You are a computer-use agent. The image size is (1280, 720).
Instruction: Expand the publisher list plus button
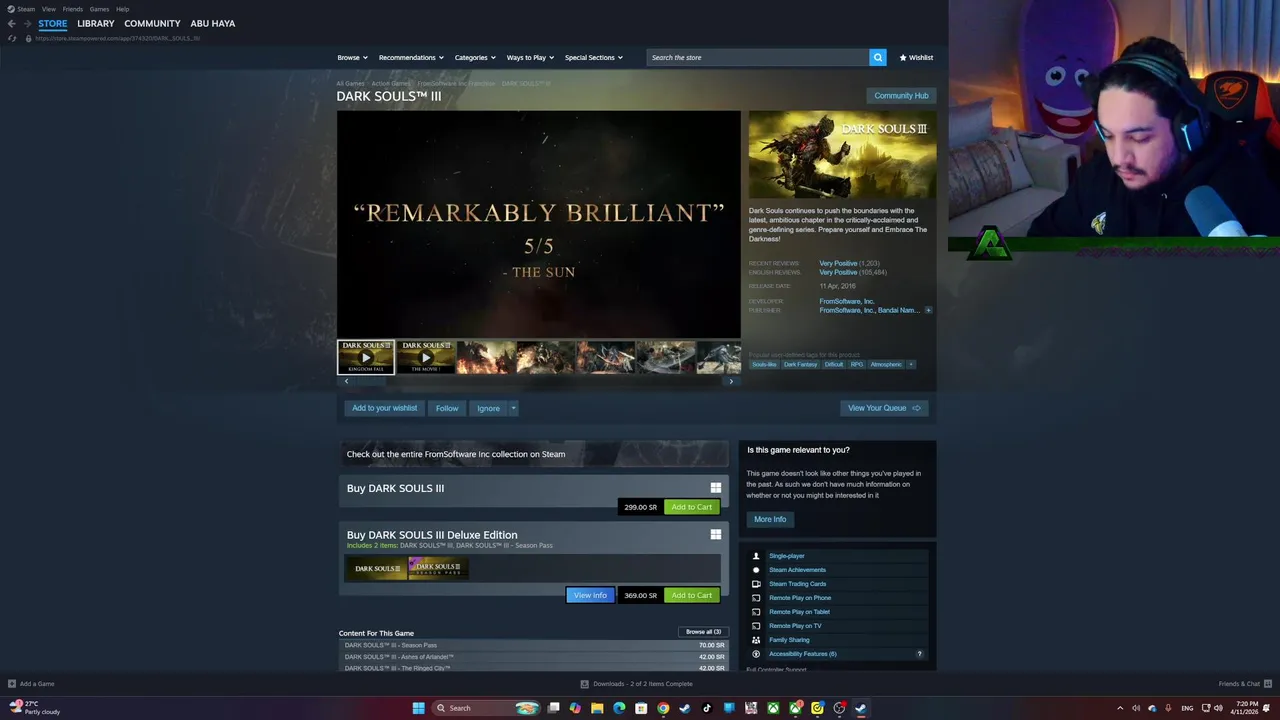pos(928,310)
